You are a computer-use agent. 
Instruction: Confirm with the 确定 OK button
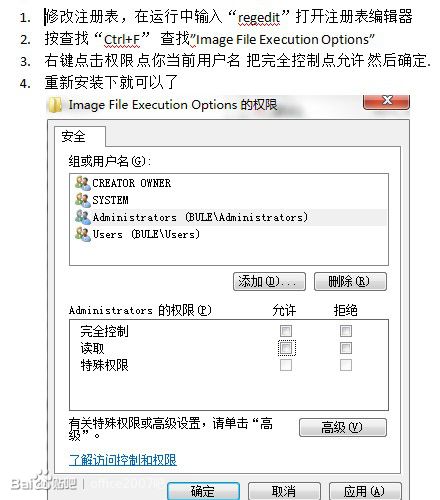[x=203, y=491]
